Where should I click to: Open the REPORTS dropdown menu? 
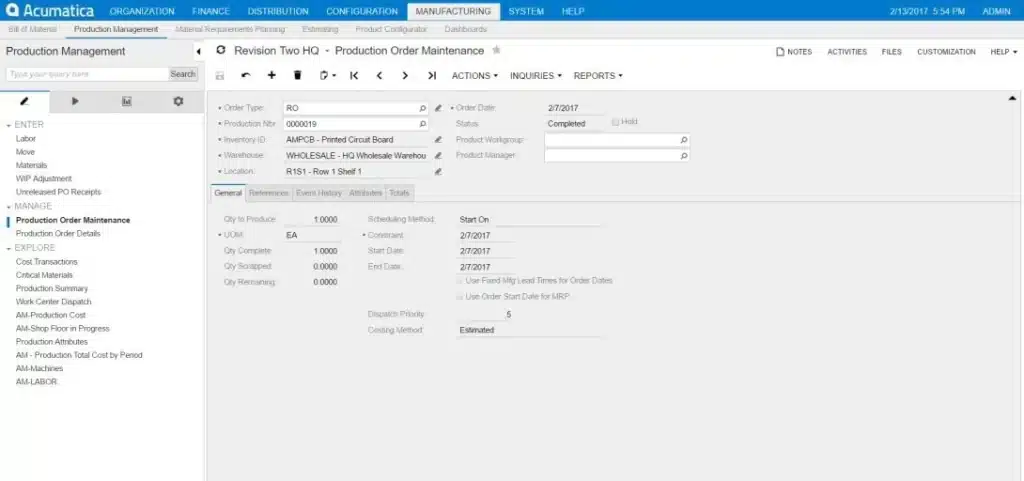(x=598, y=76)
